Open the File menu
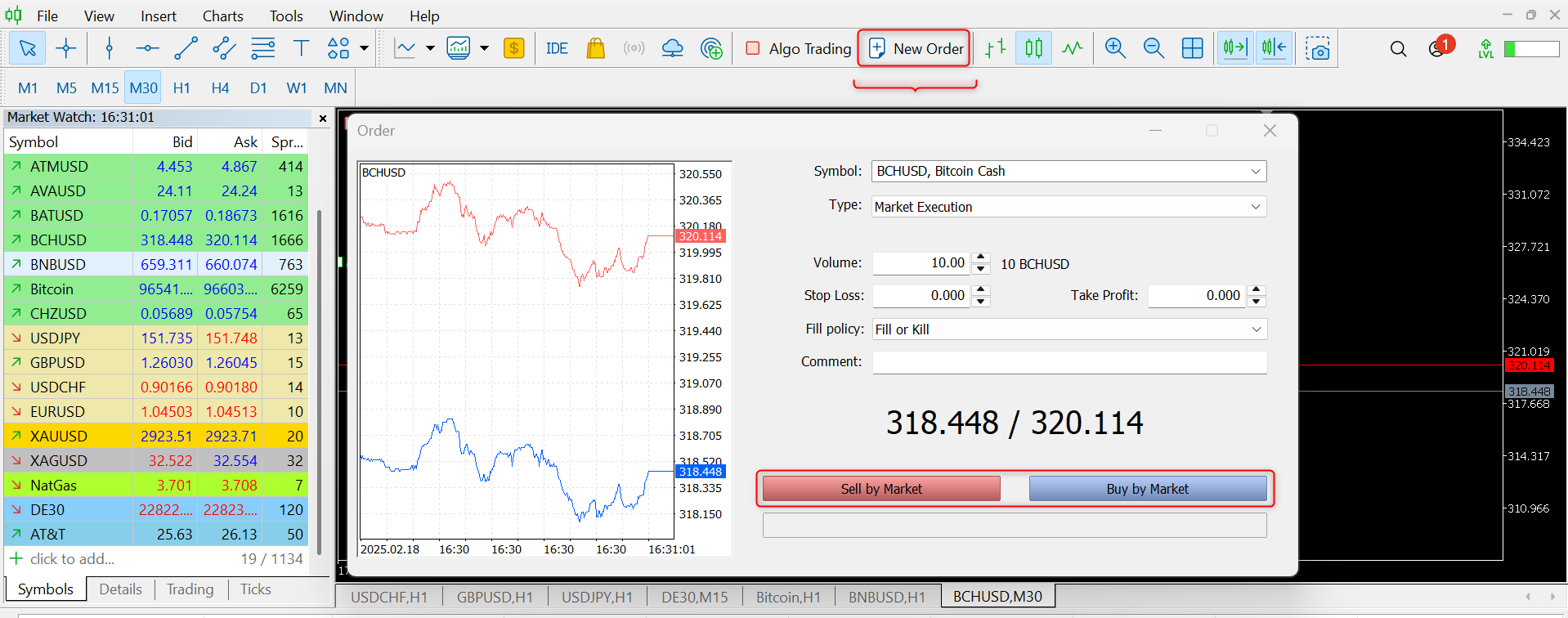This screenshot has height=618, width=1568. (47, 16)
